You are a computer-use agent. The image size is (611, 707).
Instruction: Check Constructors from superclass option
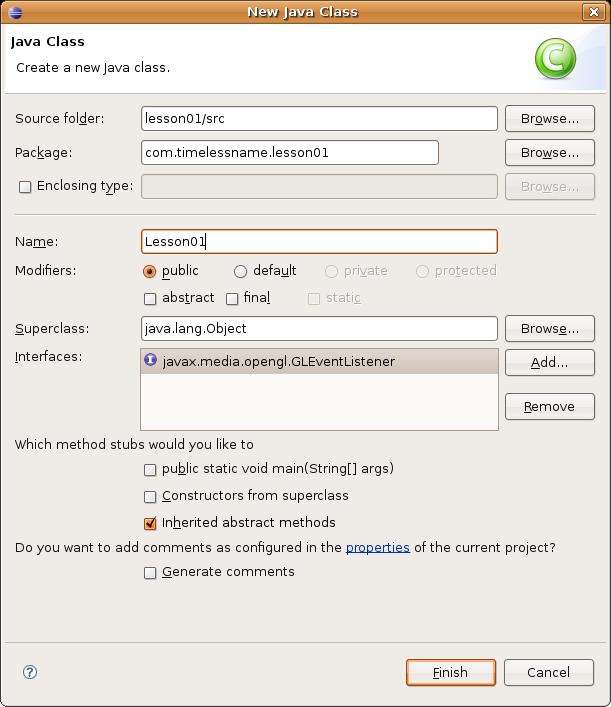point(150,497)
